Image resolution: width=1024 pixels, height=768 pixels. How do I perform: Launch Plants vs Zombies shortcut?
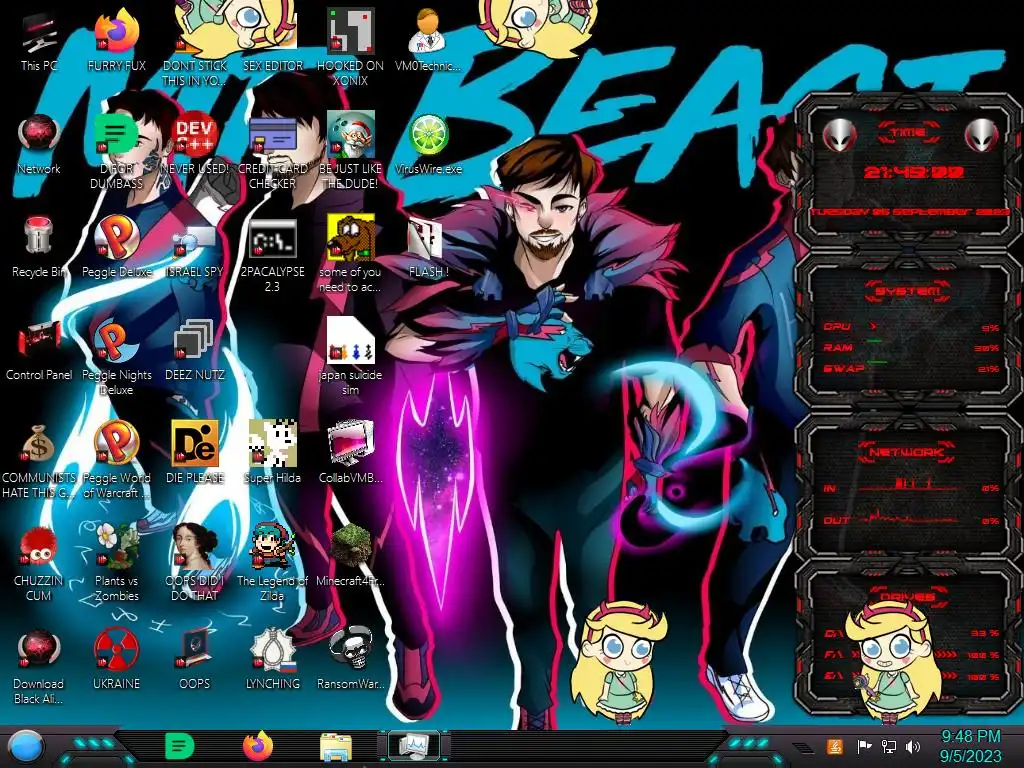(116, 563)
